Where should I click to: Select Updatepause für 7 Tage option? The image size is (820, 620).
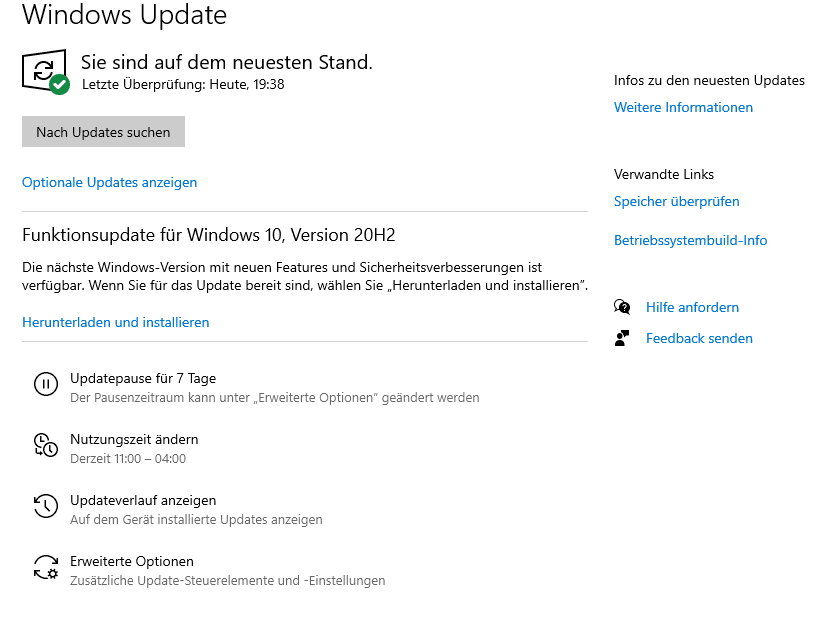pyautogui.click(x=257, y=387)
